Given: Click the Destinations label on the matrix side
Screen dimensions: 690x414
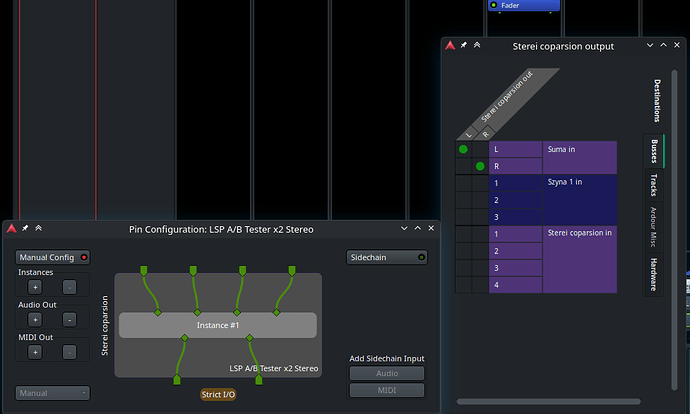Looking at the screenshot, I should (656, 100).
